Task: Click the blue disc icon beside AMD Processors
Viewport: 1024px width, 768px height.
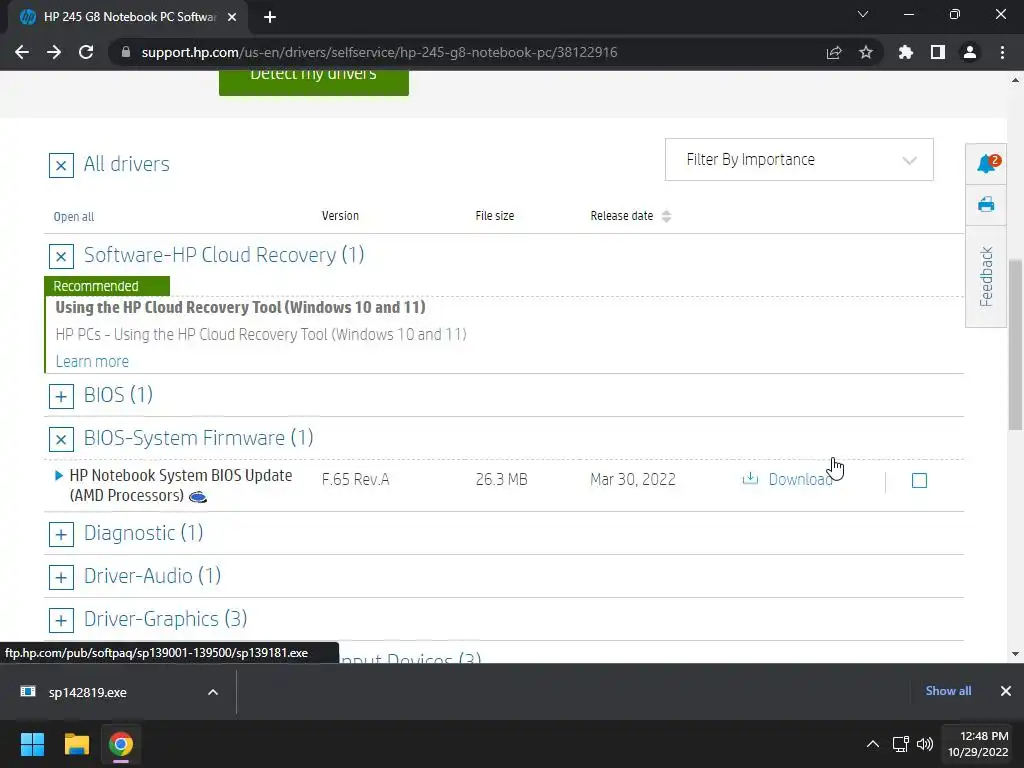Action: [x=198, y=498]
